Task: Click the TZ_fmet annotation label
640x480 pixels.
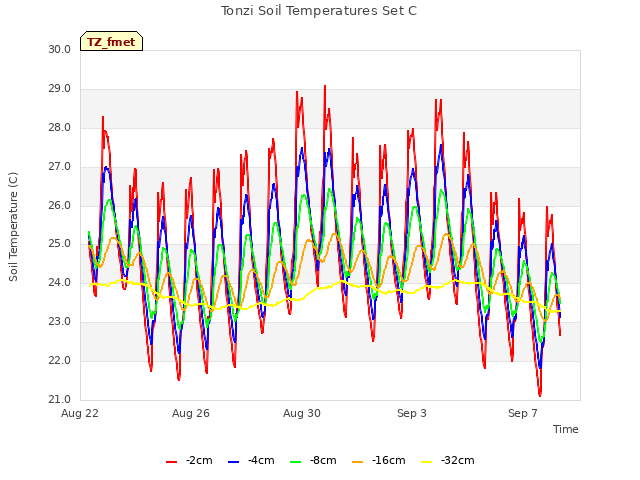Action: 111,42
